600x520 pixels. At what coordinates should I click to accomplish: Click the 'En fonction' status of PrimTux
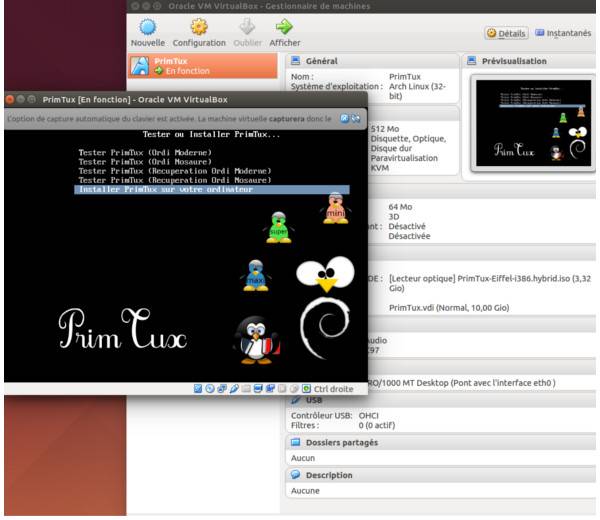[x=188, y=71]
